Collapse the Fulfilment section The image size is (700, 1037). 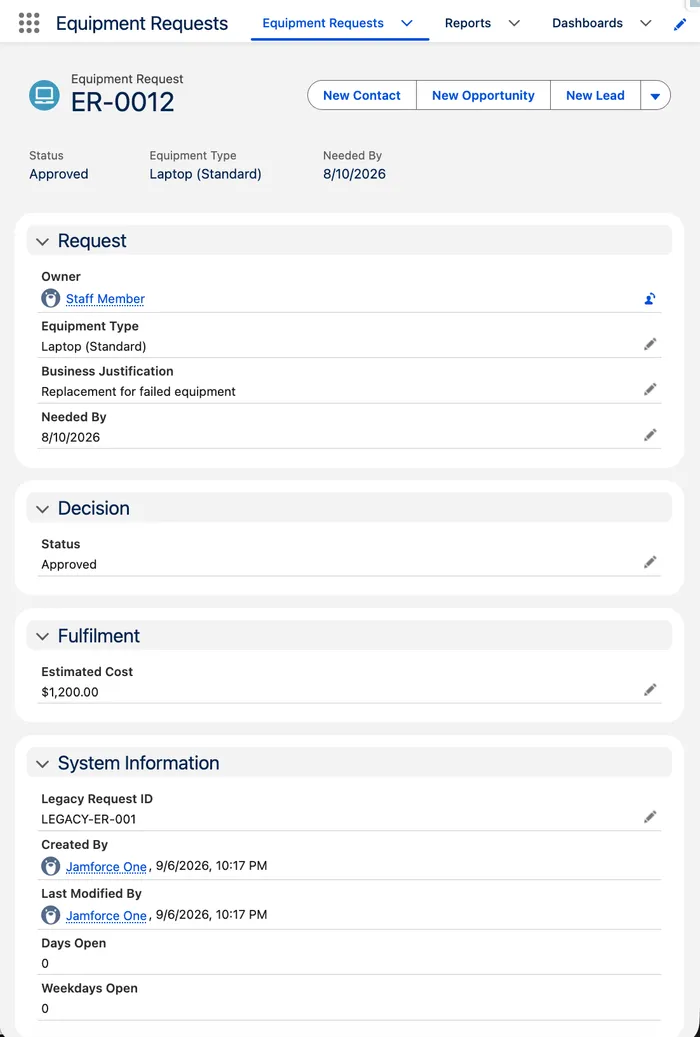[42, 636]
